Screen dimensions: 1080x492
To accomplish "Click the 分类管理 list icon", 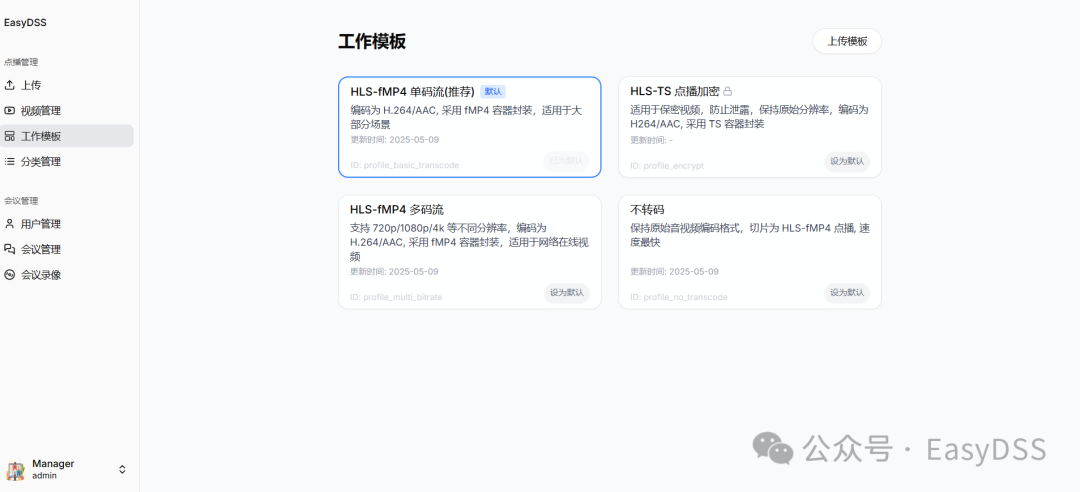I will pos(10,162).
